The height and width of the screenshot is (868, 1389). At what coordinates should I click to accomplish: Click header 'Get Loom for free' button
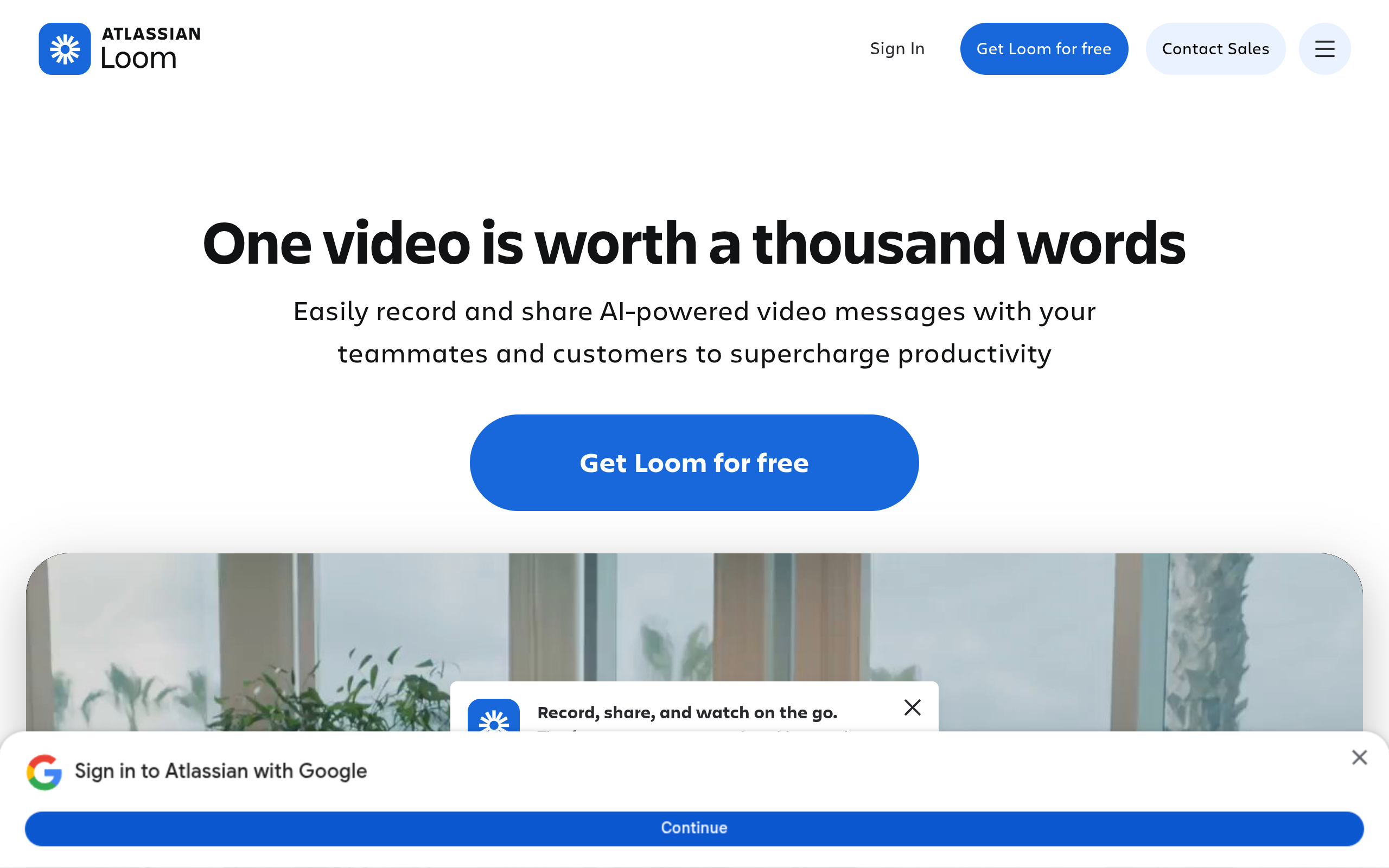(x=1044, y=49)
